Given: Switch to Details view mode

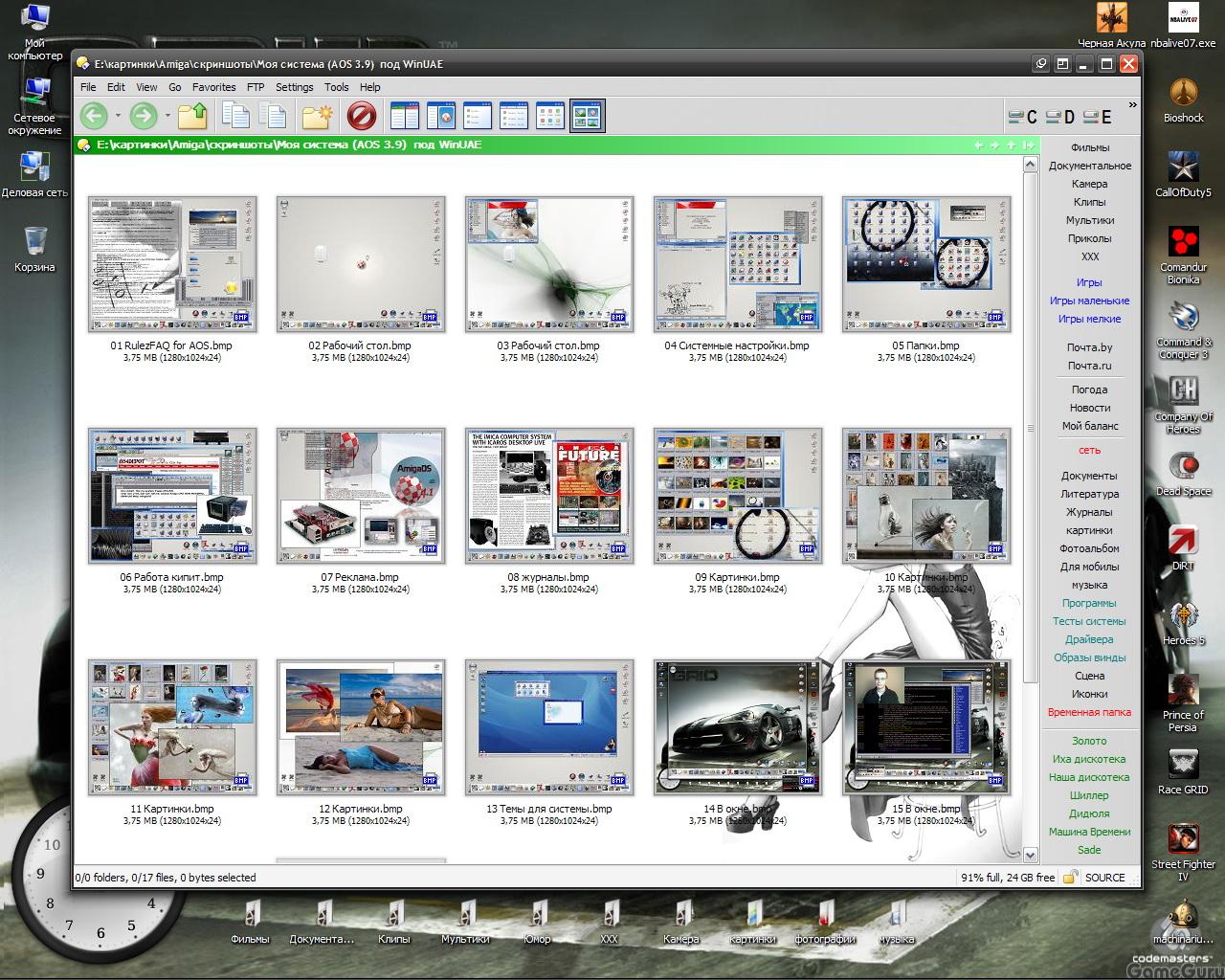Looking at the screenshot, I should tap(405, 117).
